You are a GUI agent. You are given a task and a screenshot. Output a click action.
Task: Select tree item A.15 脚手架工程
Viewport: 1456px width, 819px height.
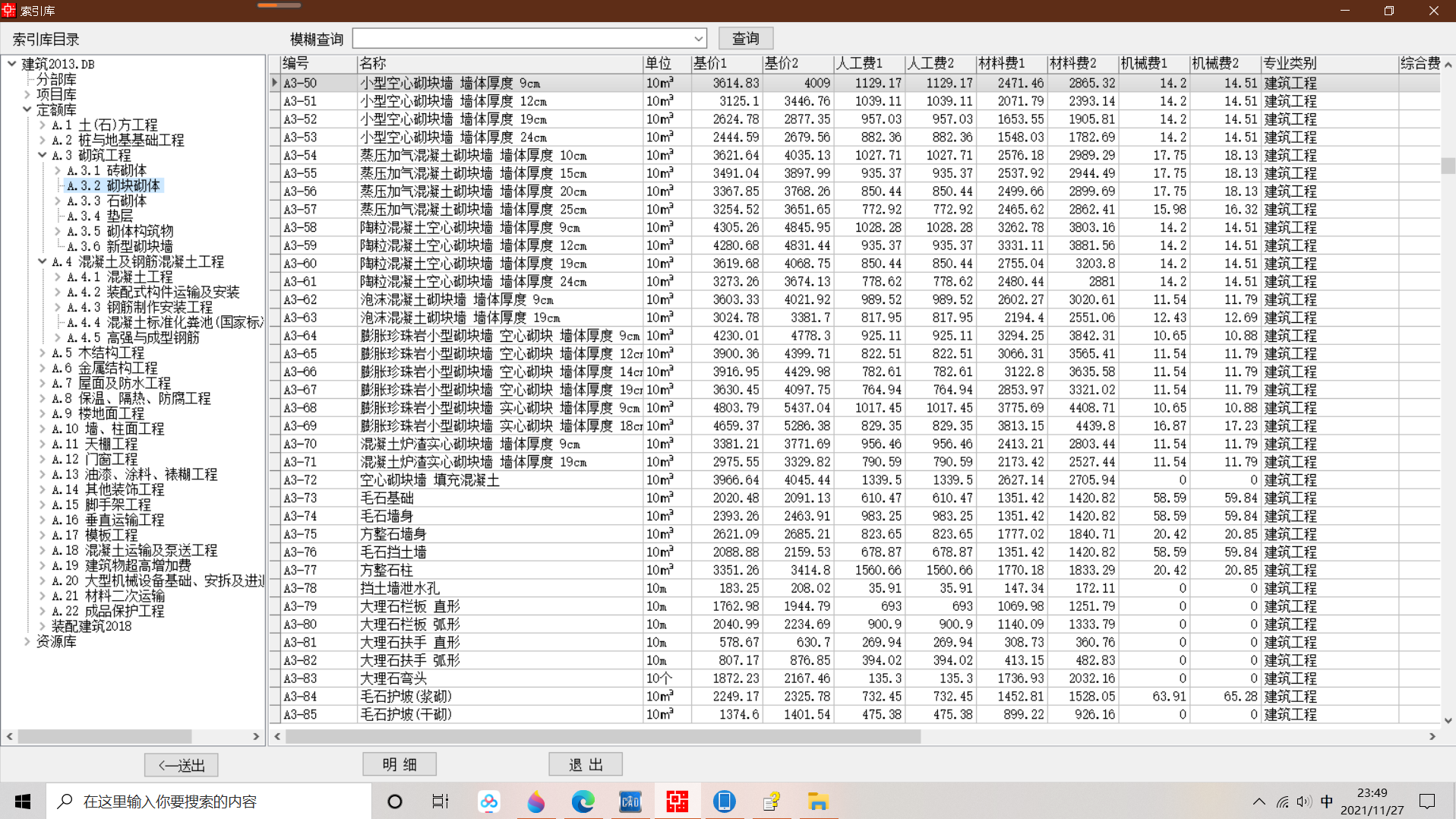(101, 504)
